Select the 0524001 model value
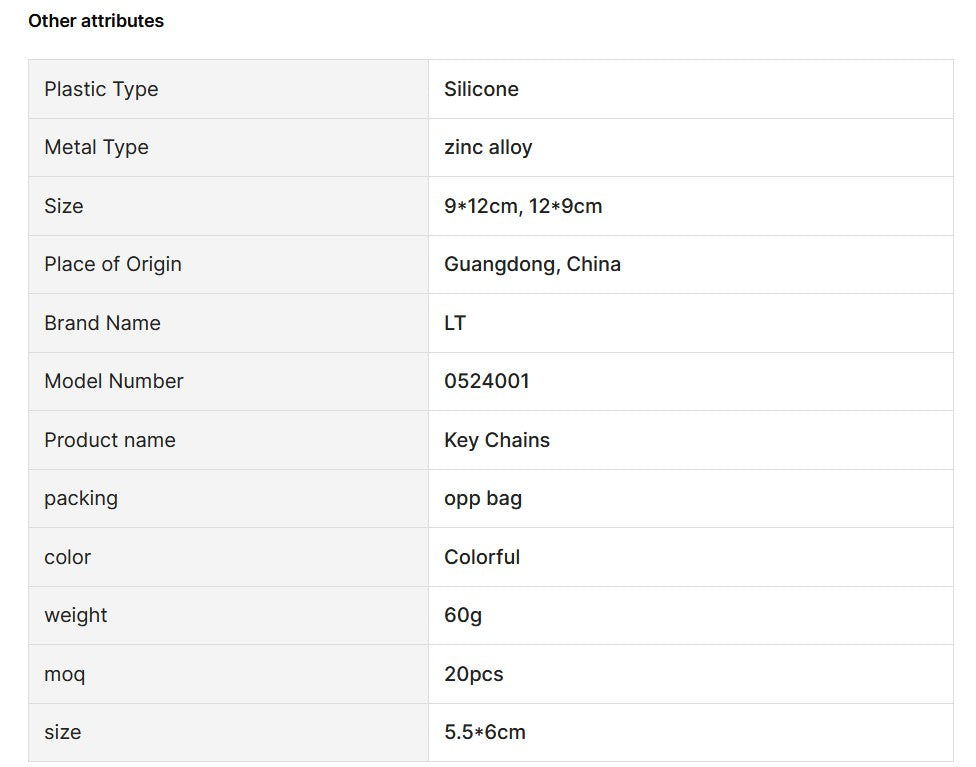The height and width of the screenshot is (767, 976). coord(487,381)
